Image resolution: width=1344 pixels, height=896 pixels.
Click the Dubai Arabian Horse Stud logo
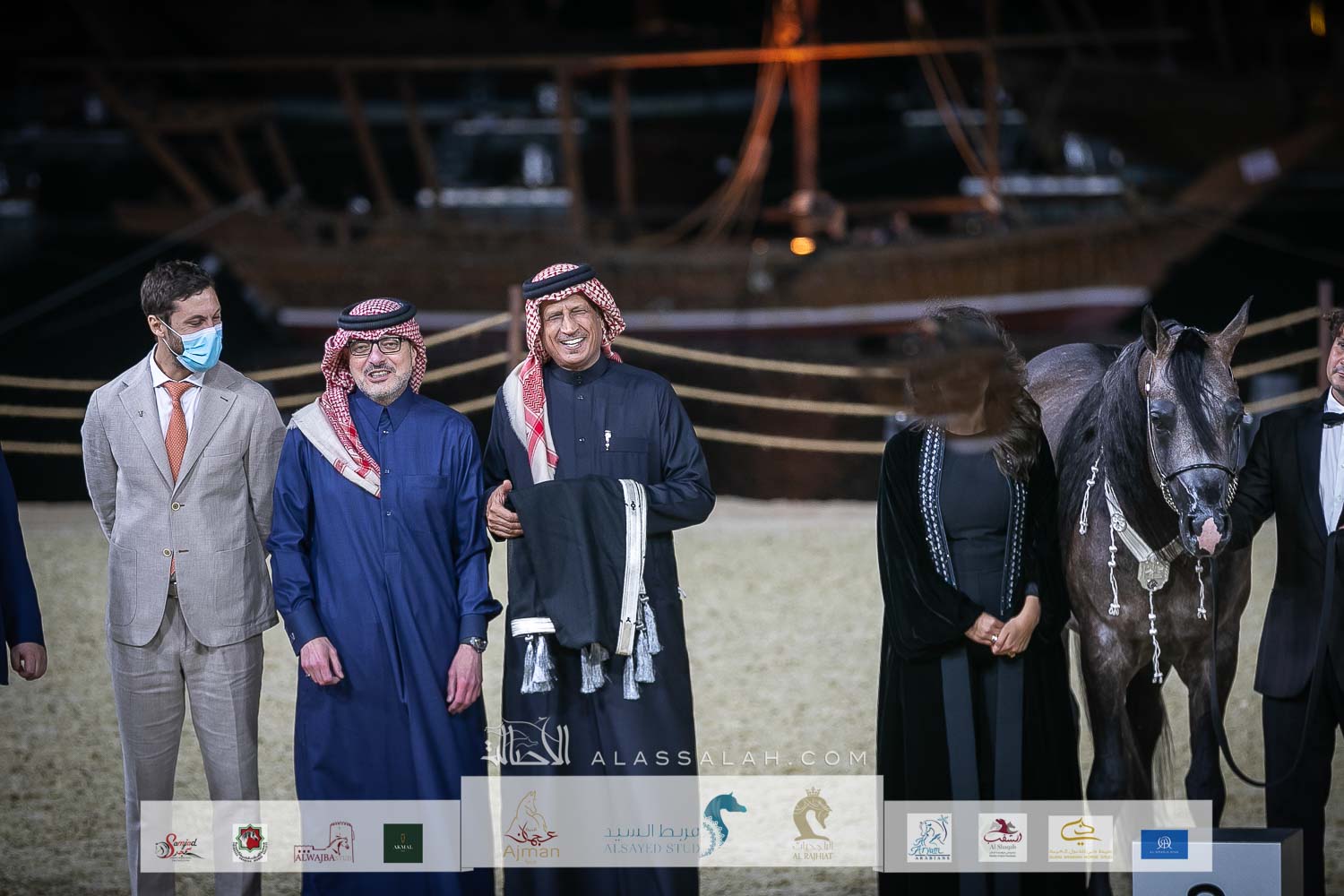coord(1080,839)
